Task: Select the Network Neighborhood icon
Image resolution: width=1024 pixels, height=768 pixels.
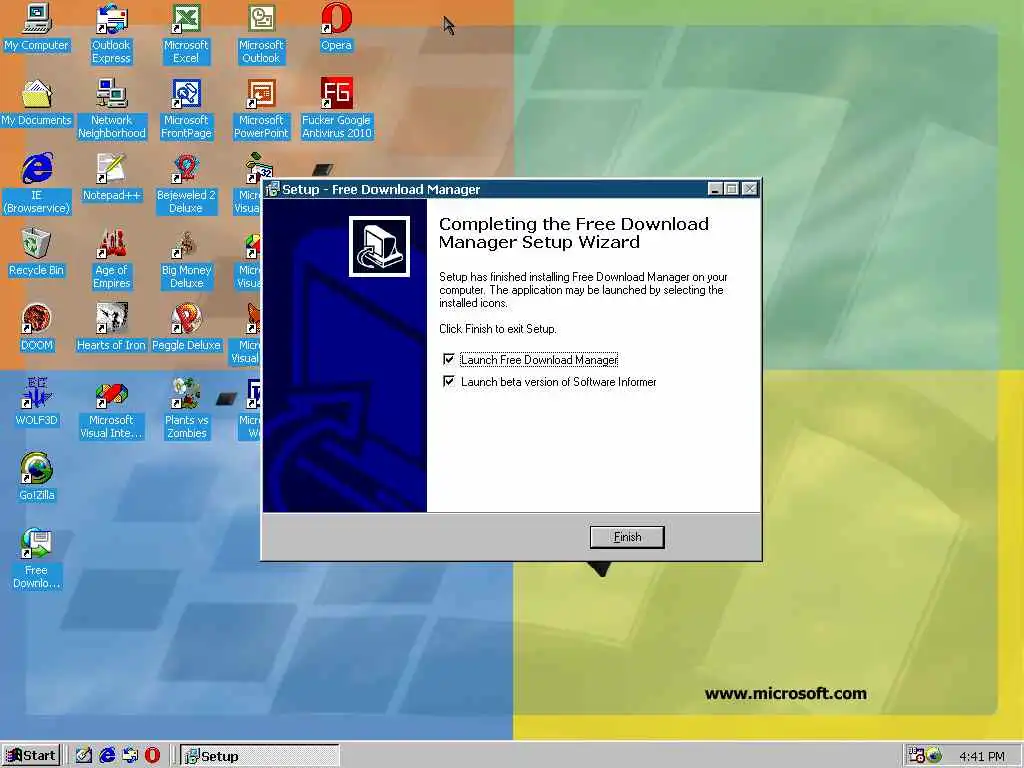Action: pos(112,109)
